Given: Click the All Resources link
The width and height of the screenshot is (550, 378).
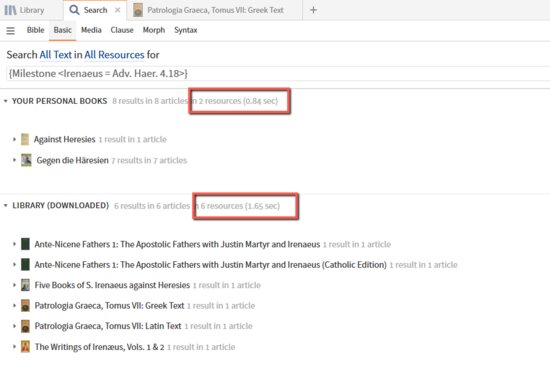Looking at the screenshot, I should (114, 55).
